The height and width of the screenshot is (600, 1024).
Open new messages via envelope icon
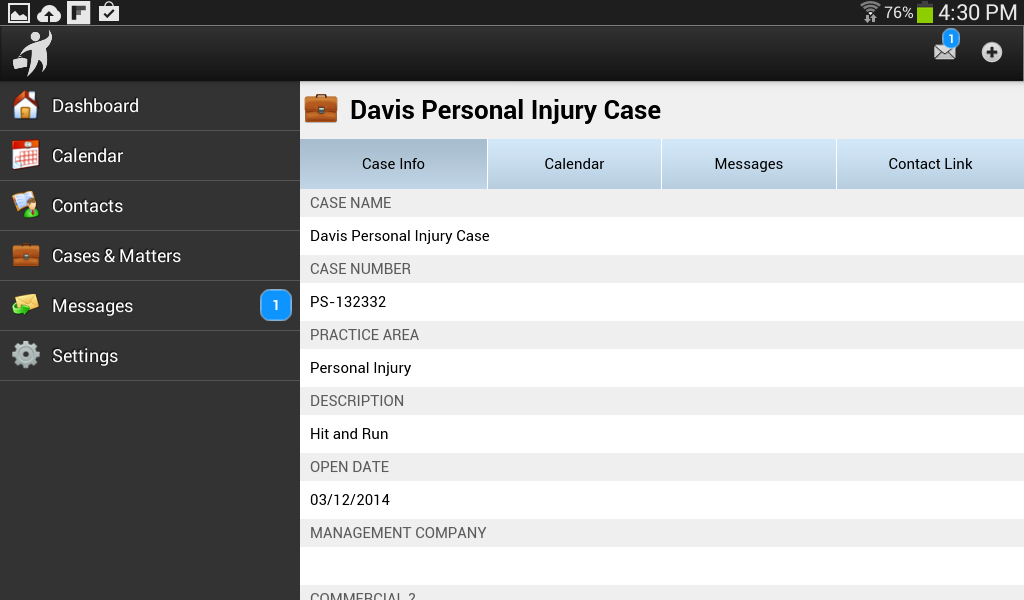click(x=944, y=52)
